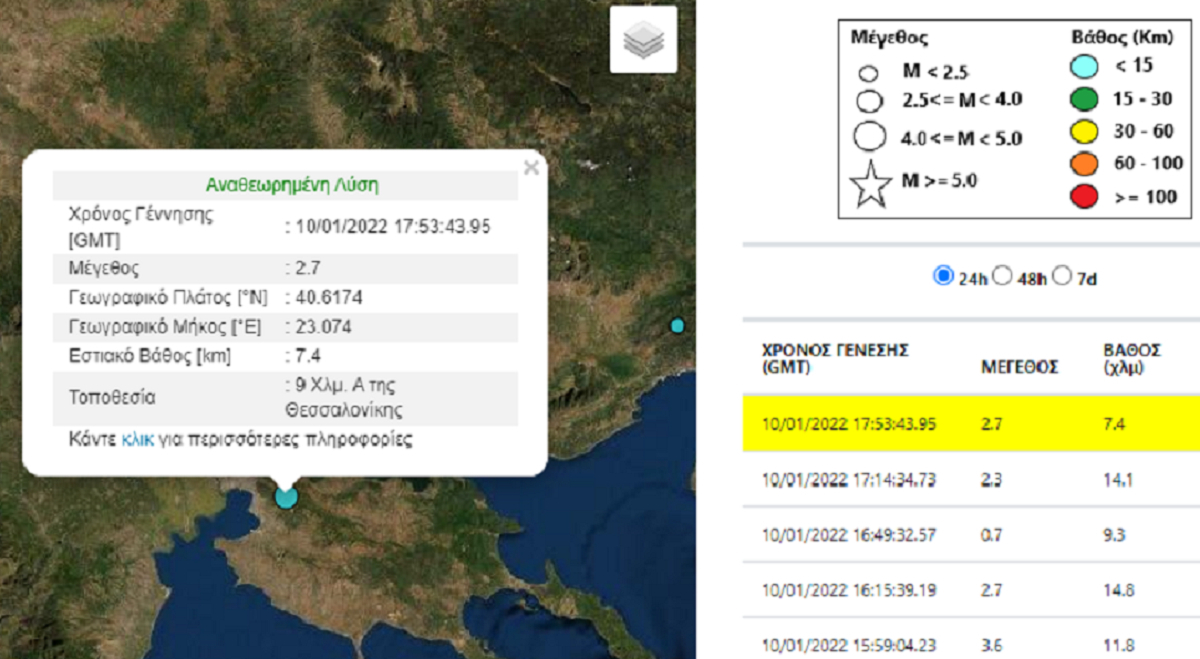Select the 48h time range

pos(1003,277)
